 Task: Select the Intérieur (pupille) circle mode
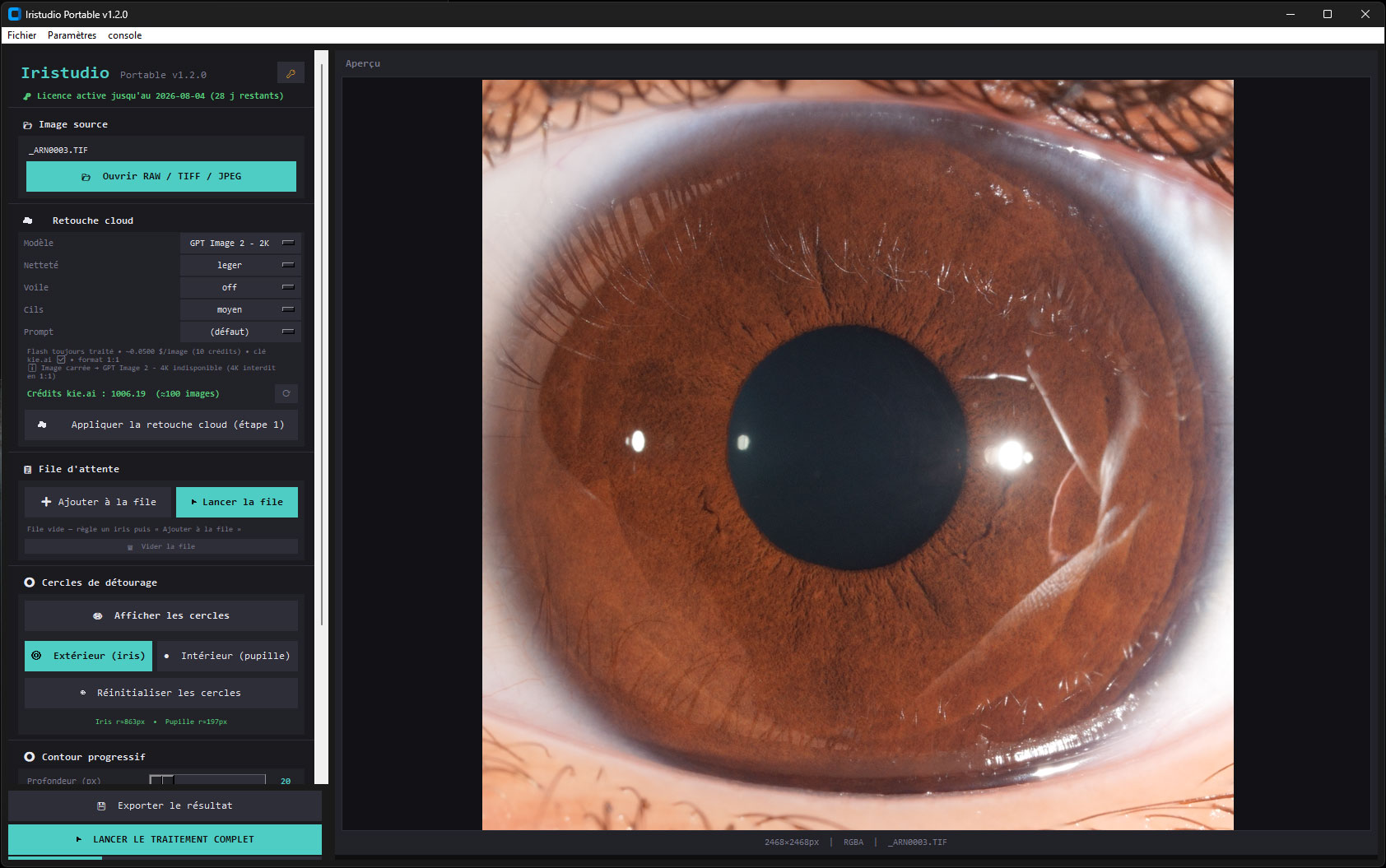tap(228, 656)
